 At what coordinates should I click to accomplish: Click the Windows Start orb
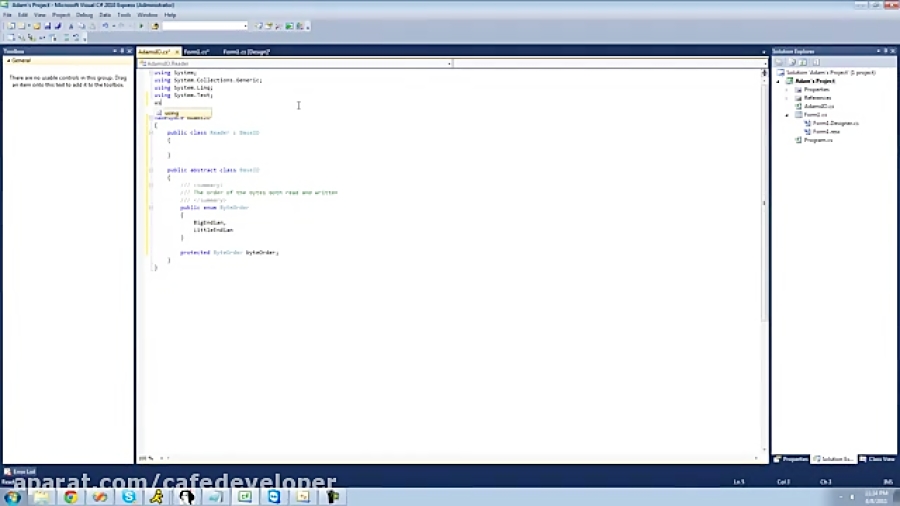(13, 497)
